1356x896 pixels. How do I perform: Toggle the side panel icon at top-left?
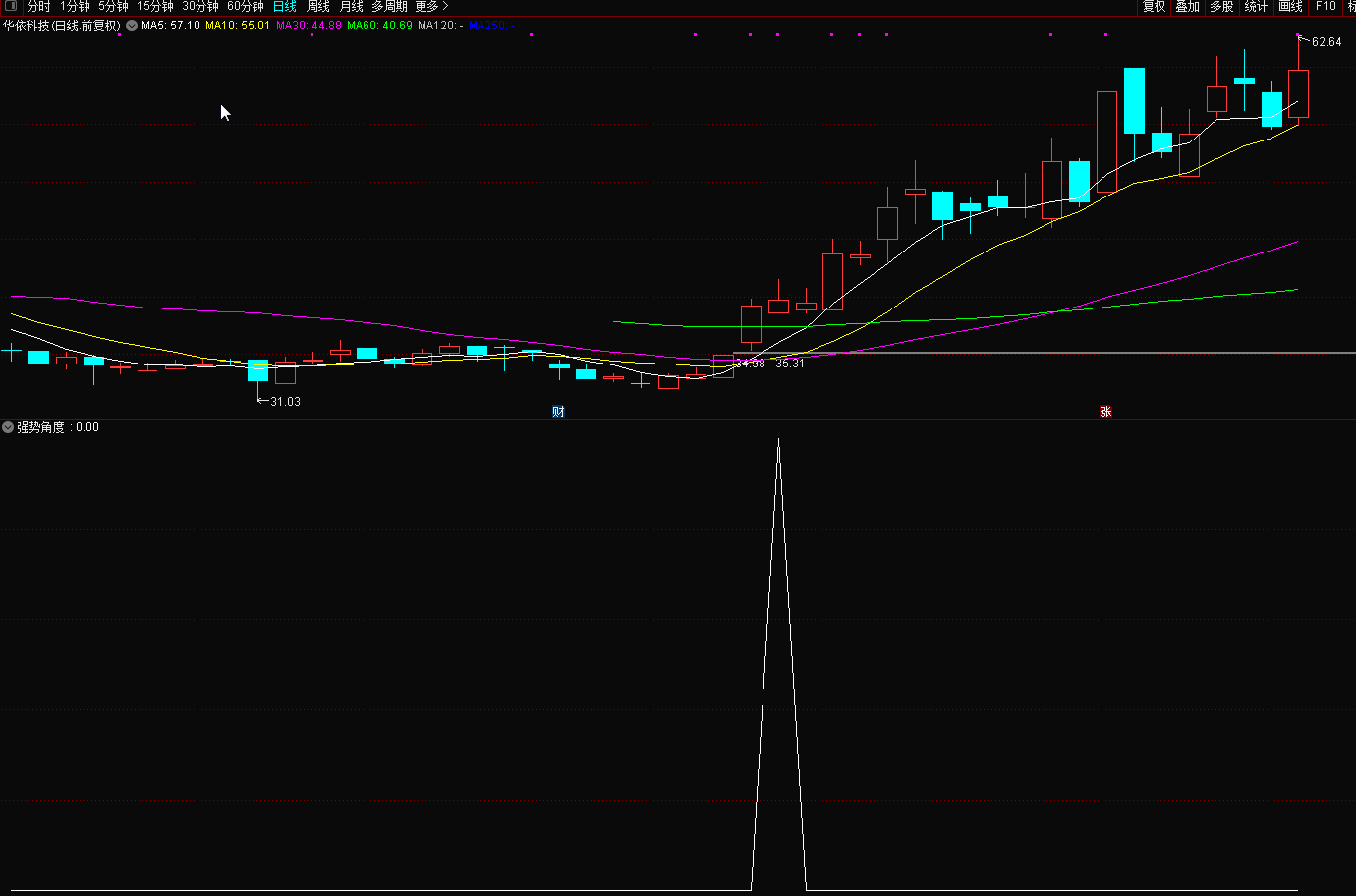pyautogui.click(x=10, y=6)
